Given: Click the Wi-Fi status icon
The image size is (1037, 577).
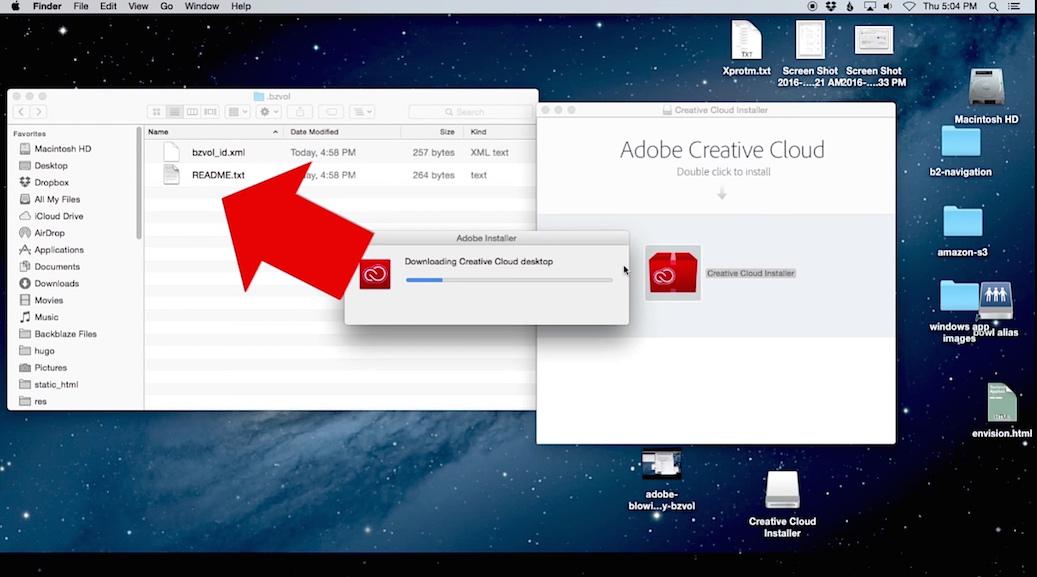Looking at the screenshot, I should (909, 6).
